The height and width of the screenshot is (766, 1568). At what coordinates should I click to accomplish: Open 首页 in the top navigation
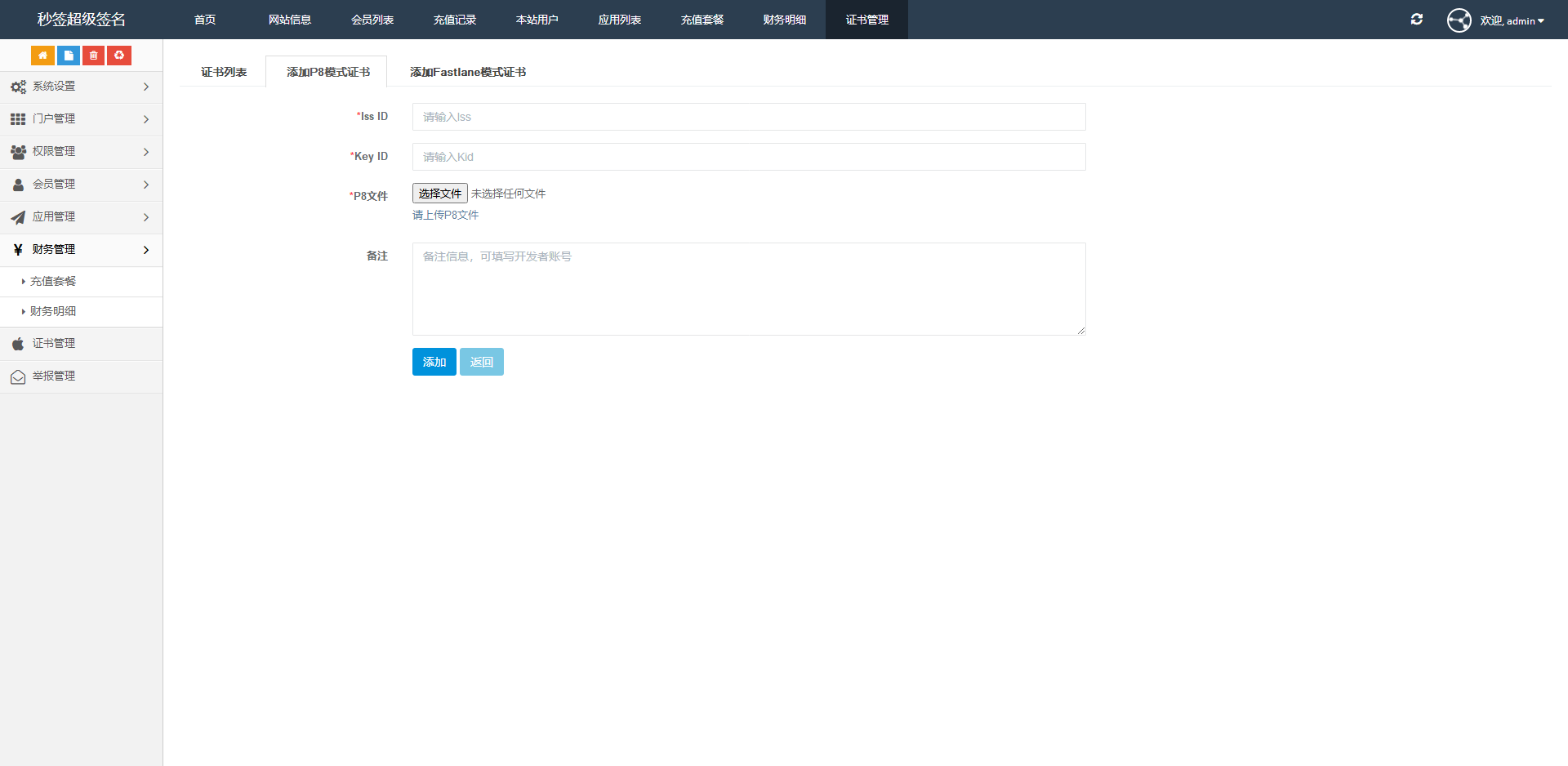205,20
